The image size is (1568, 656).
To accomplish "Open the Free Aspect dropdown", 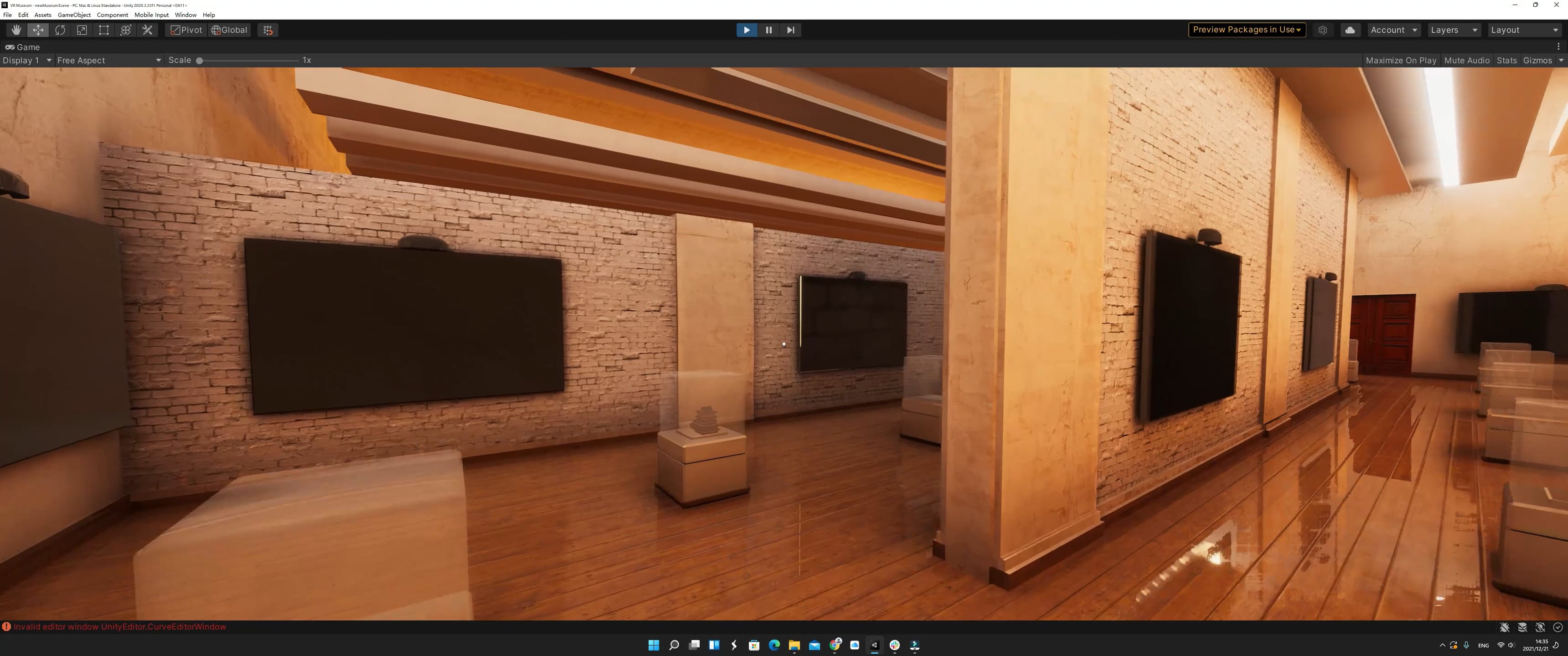I will 109,60.
